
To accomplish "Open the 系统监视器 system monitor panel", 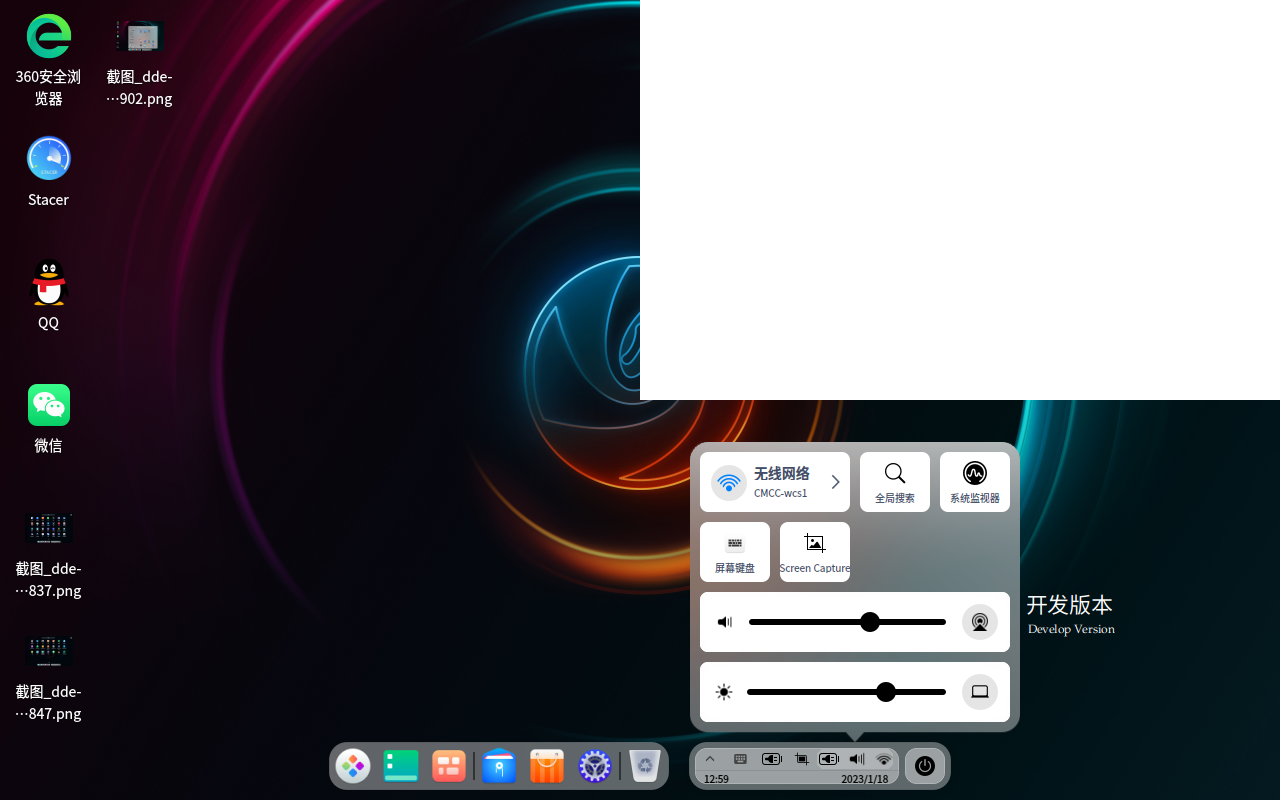I will (x=974, y=481).
